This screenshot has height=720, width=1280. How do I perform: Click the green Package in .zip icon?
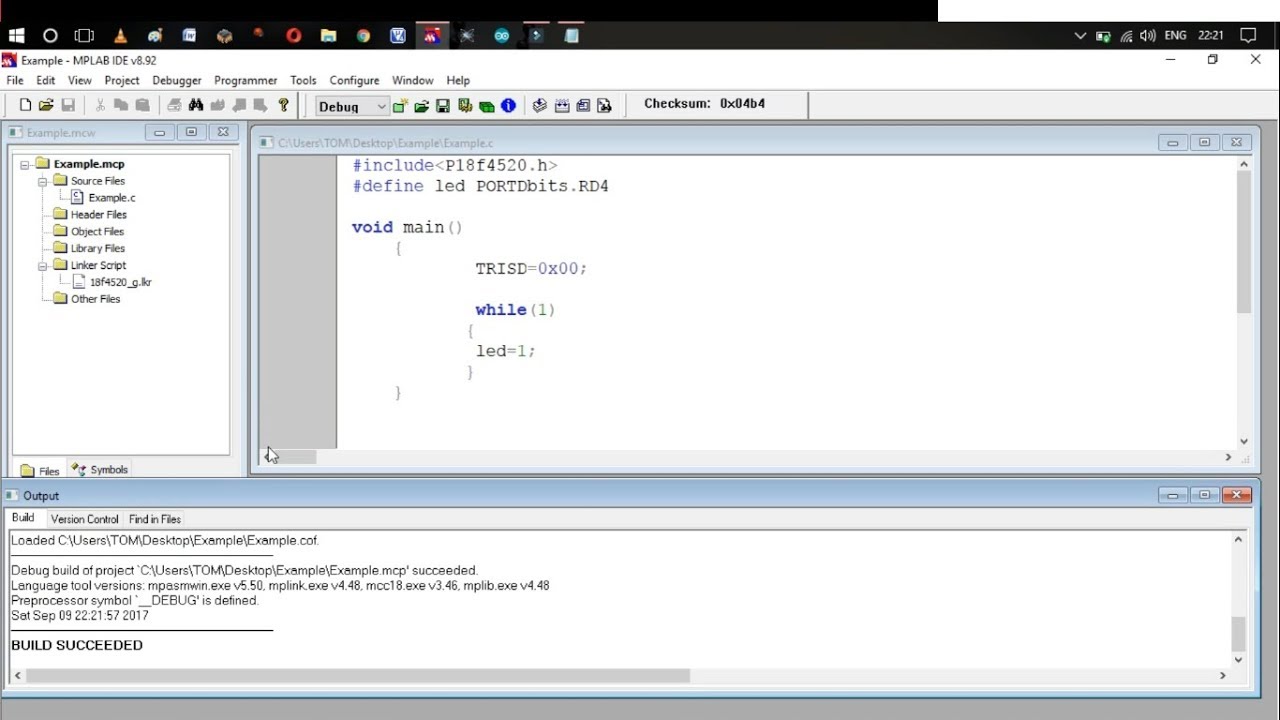coord(487,105)
